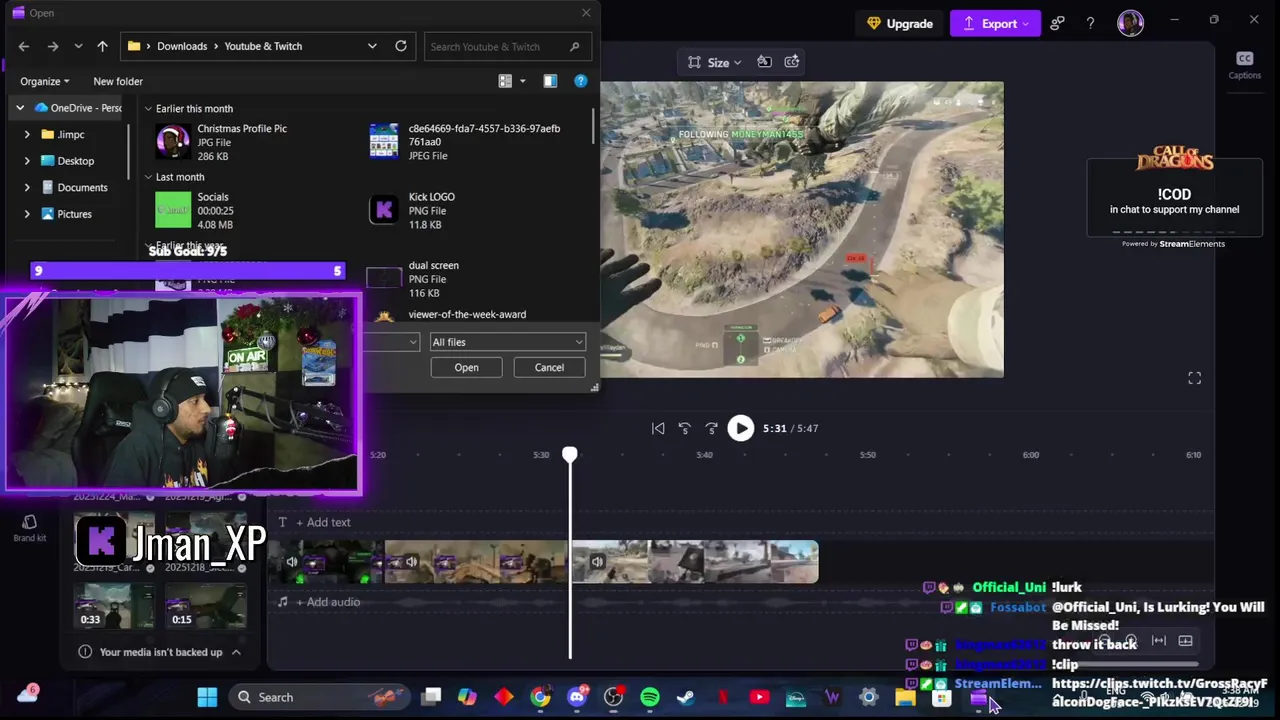Go up one folder level
Viewport: 1280px width, 720px height.
coord(102,46)
